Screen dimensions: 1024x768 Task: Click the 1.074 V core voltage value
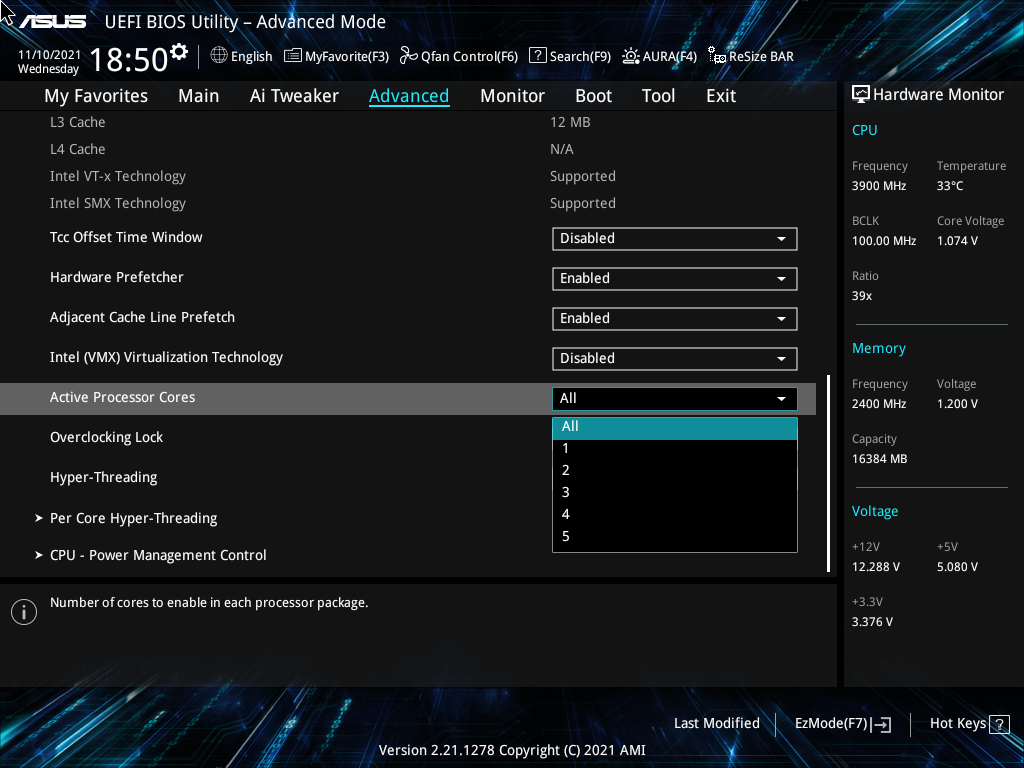pos(957,241)
